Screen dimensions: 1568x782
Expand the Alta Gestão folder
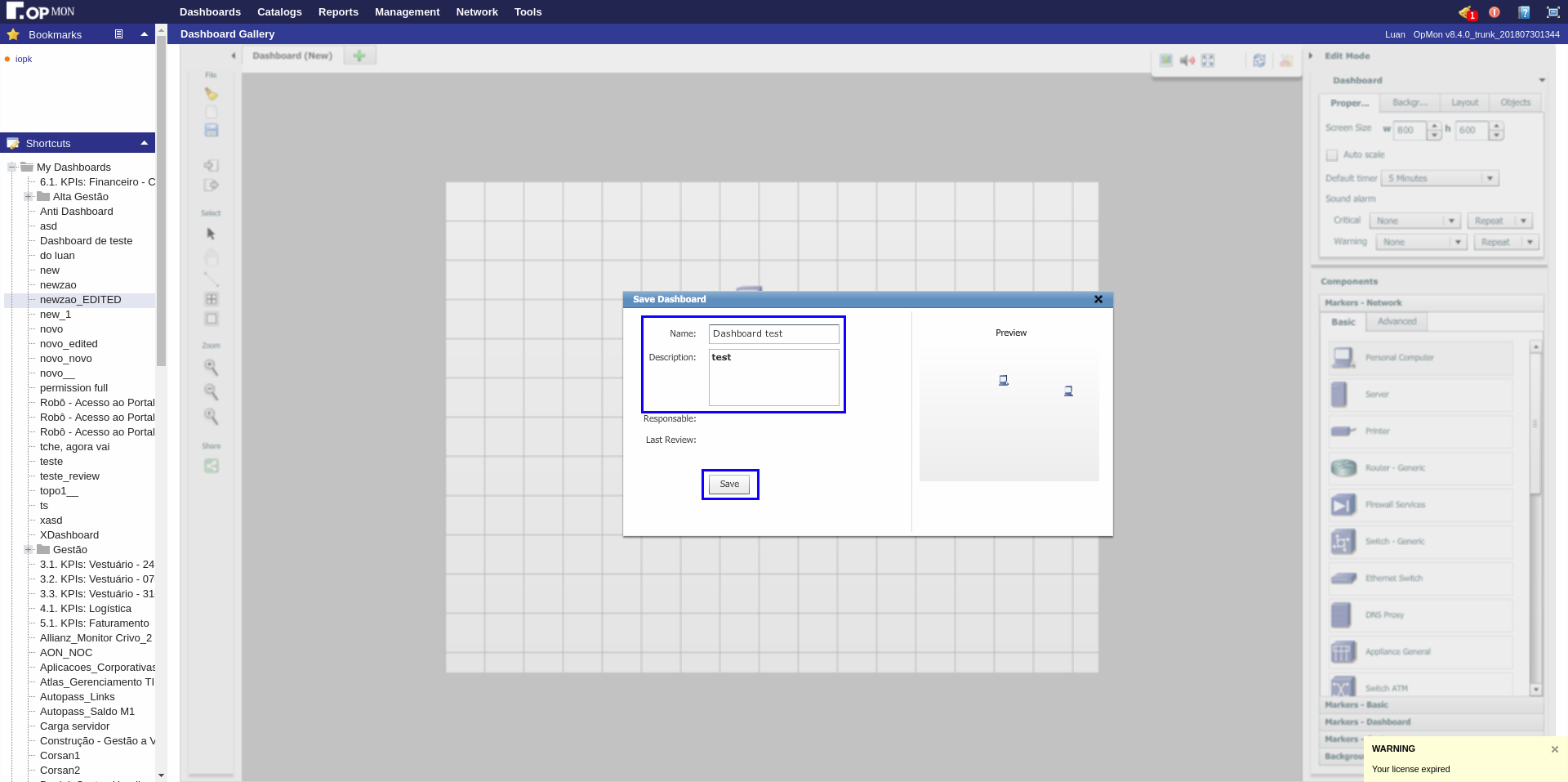tap(29, 197)
